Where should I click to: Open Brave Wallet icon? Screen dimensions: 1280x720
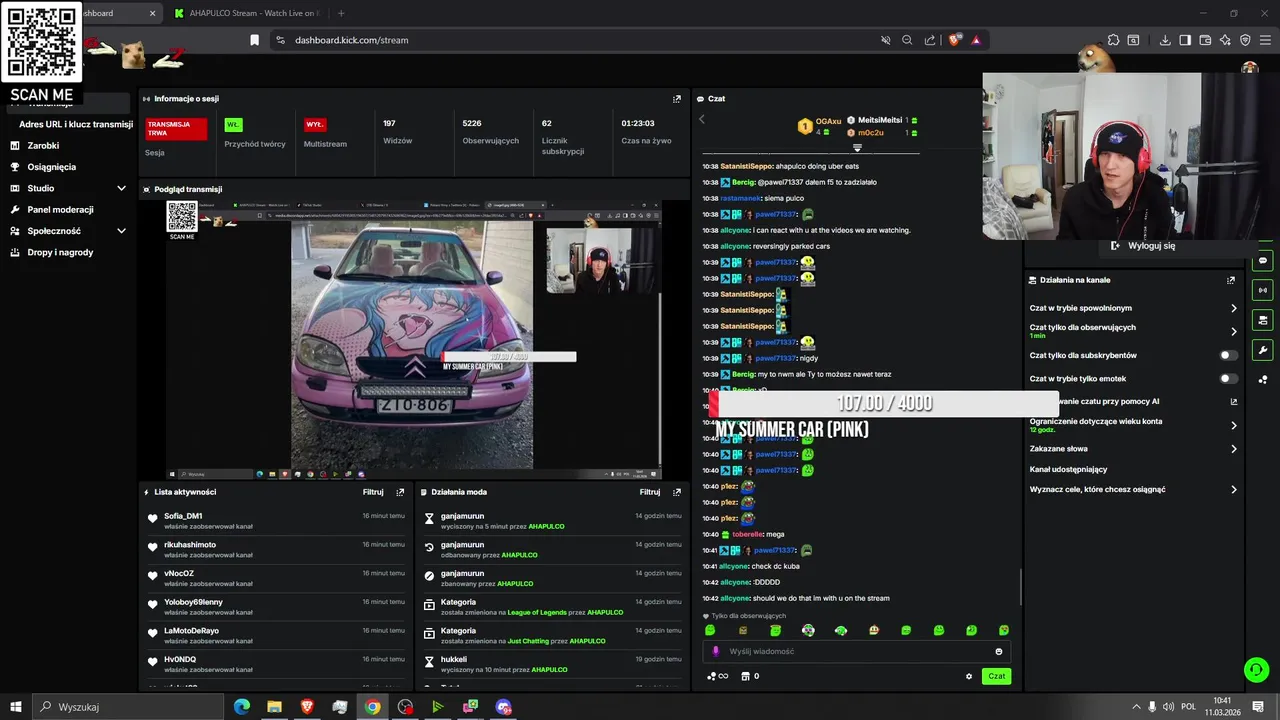pos(1205,40)
